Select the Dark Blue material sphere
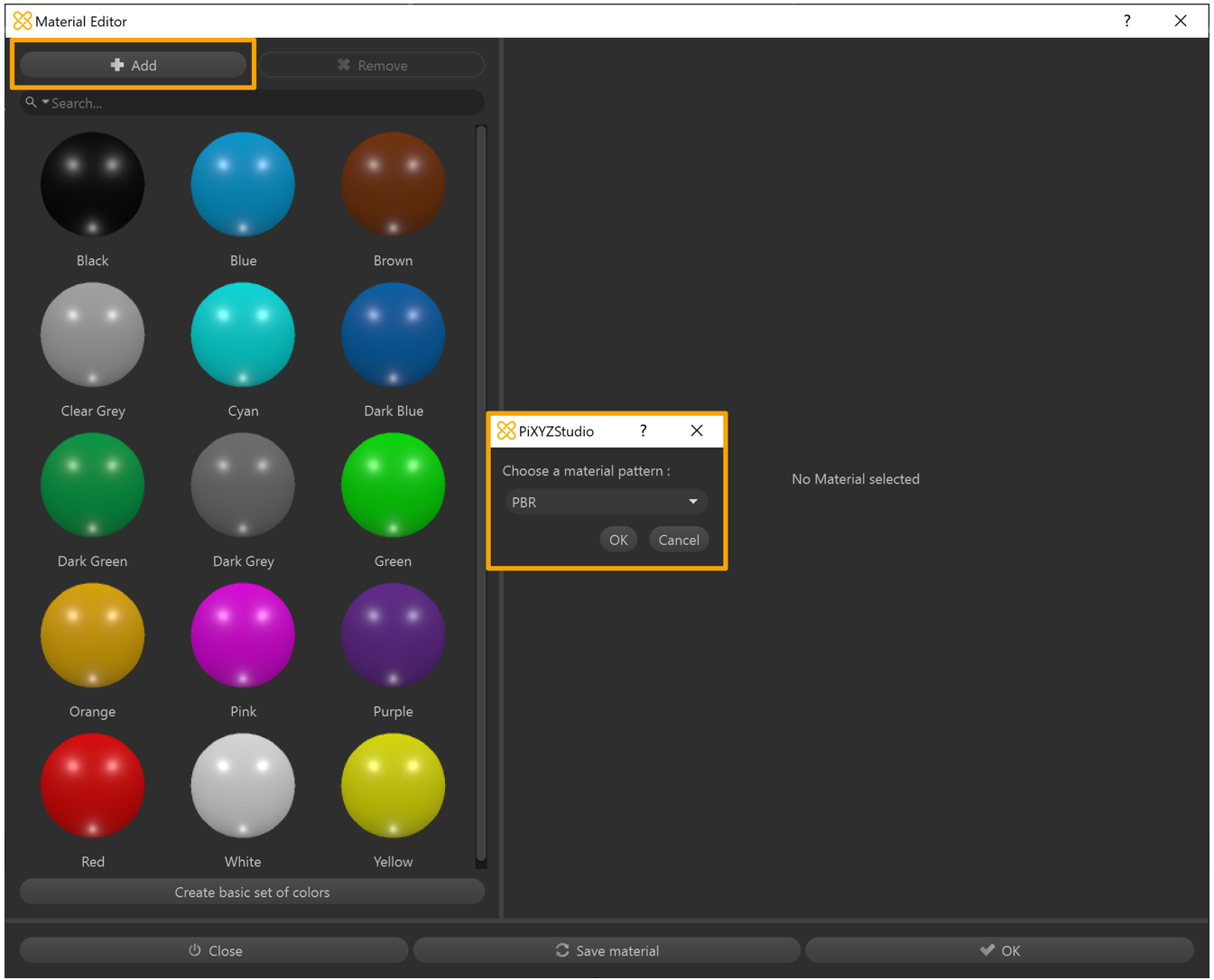This screenshot has height=980, width=1214. (393, 335)
